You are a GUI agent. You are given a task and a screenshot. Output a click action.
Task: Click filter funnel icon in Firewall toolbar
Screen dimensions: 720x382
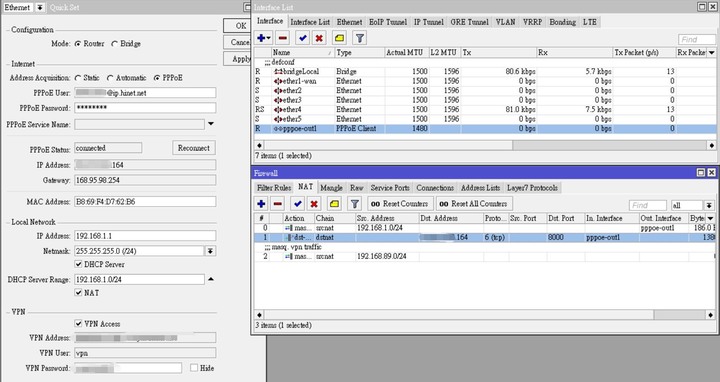(354, 203)
